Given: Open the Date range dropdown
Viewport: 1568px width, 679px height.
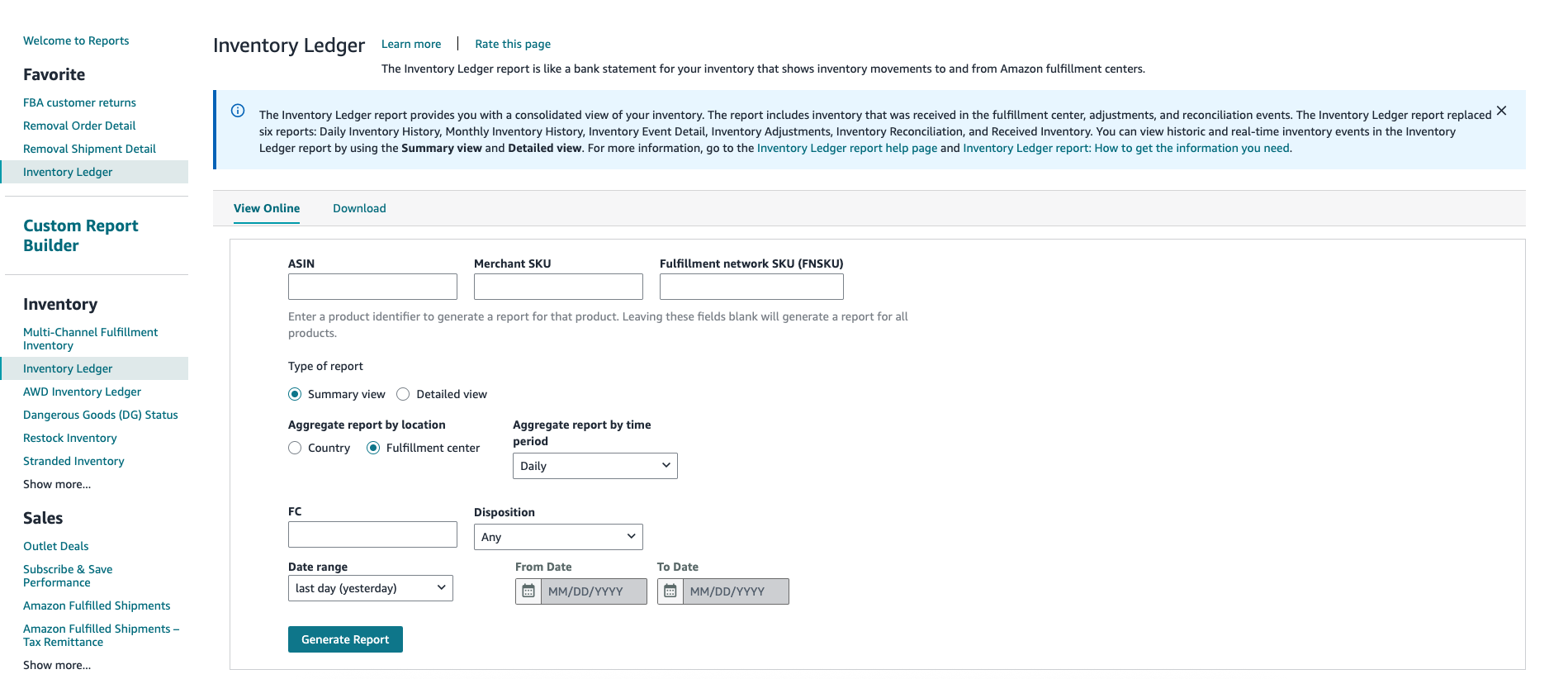Looking at the screenshot, I should point(371,588).
